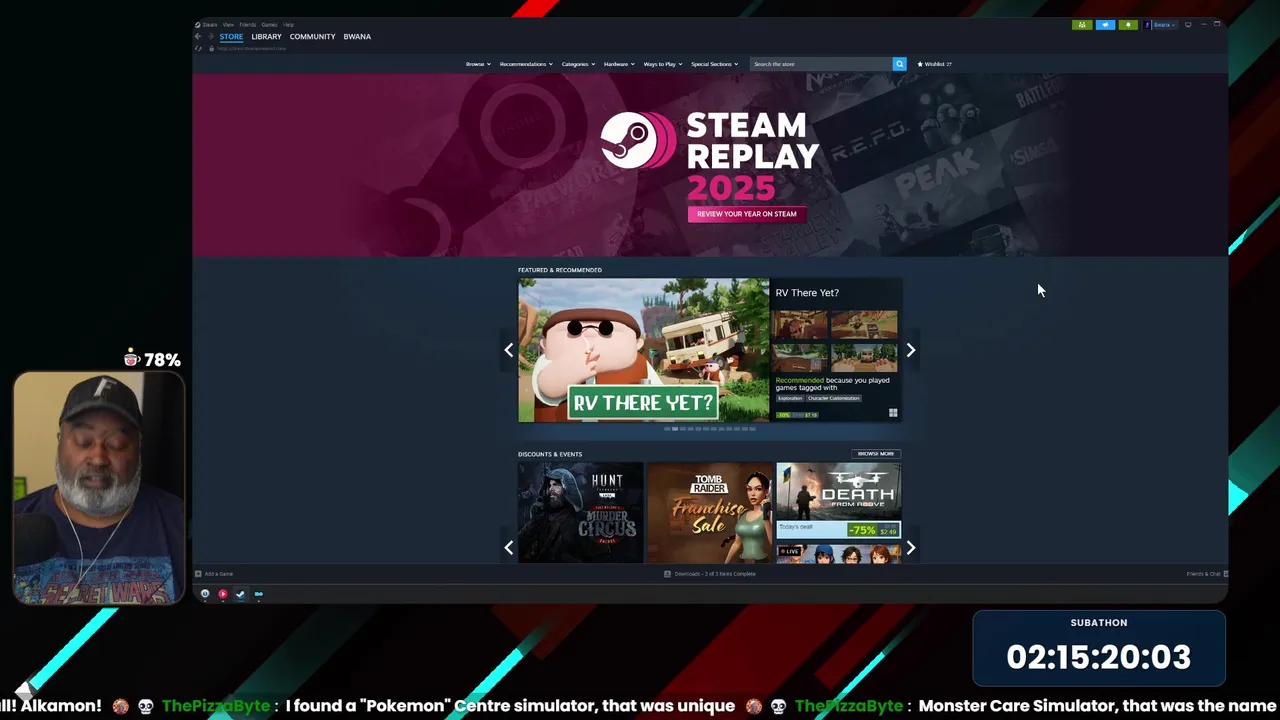Click the Browse More button

[875, 454]
